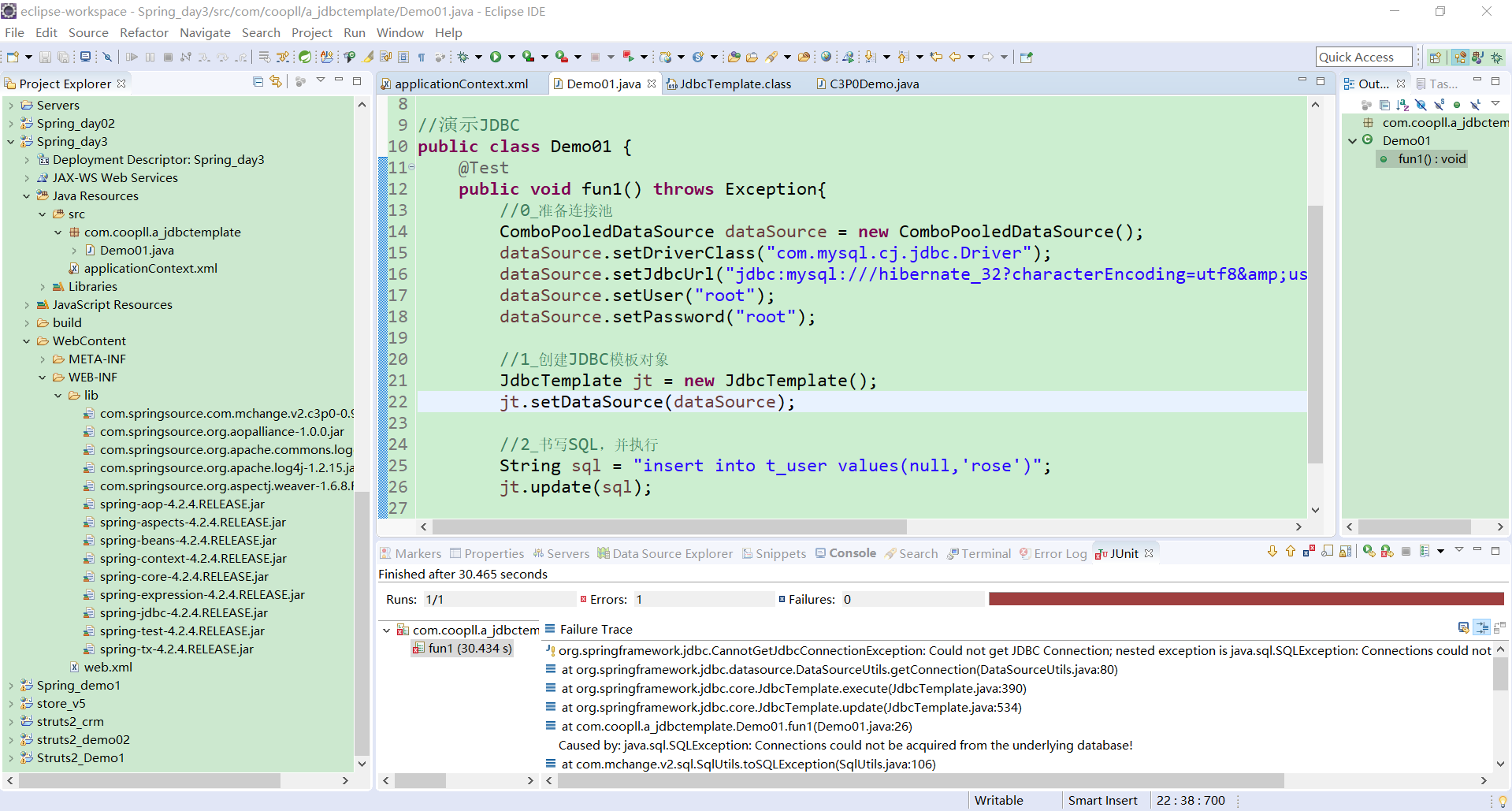Click the Save toolbar icon
The image size is (1512, 811).
coord(45,57)
